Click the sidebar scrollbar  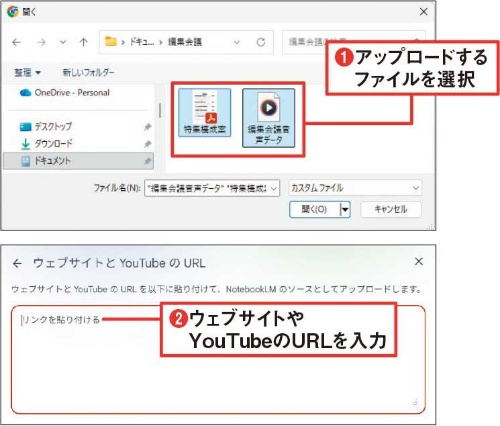(x=160, y=110)
